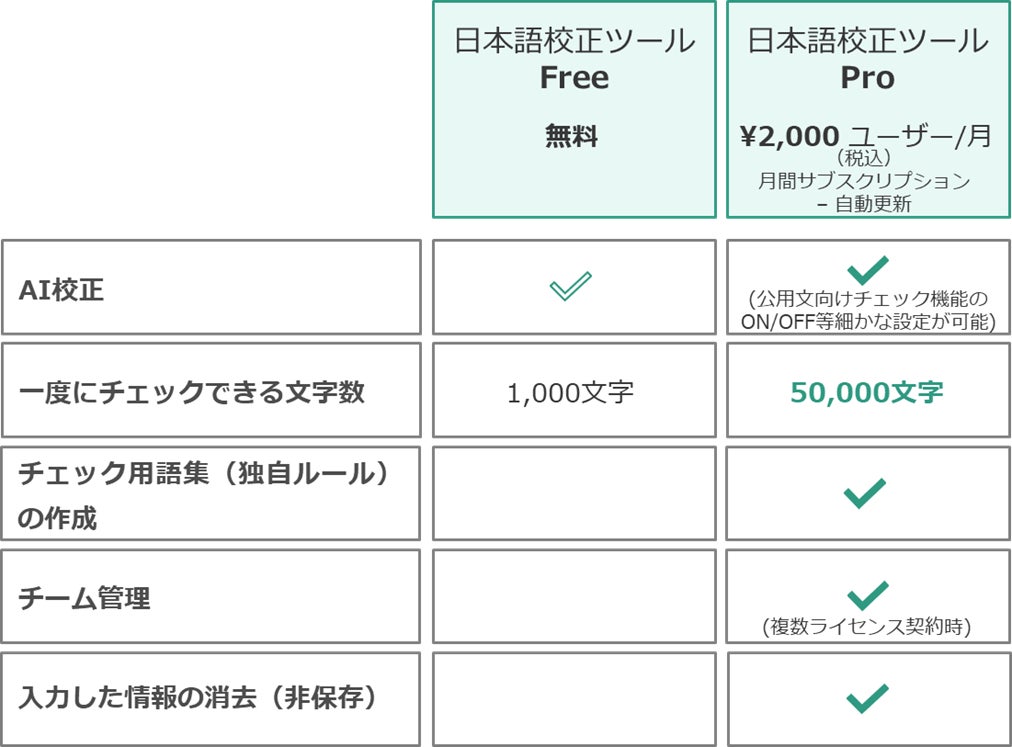Image resolution: width=1012 pixels, height=747 pixels.
Task: Click the outlined checkmark for AI校正 Free
Action: tap(571, 286)
